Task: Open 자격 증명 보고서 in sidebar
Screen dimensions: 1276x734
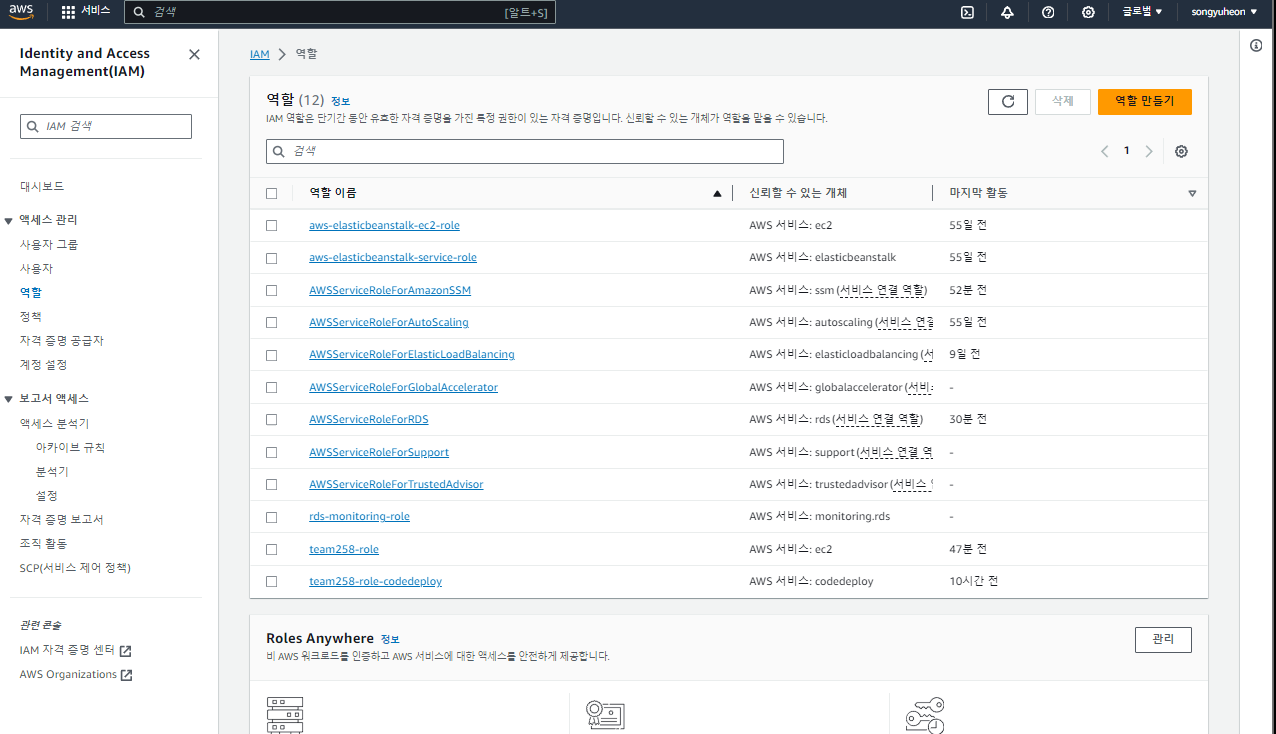Action: 62,519
